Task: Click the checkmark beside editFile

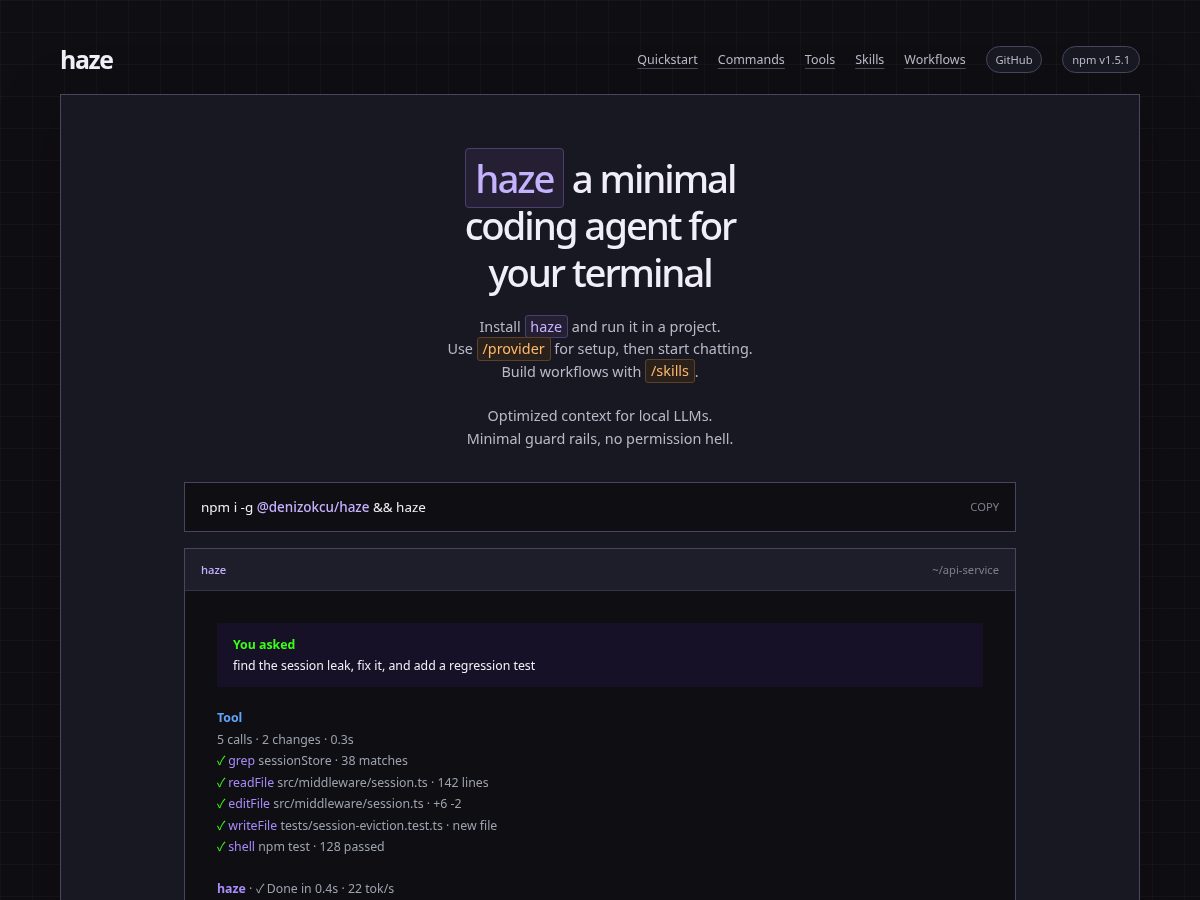Action: coord(221,803)
